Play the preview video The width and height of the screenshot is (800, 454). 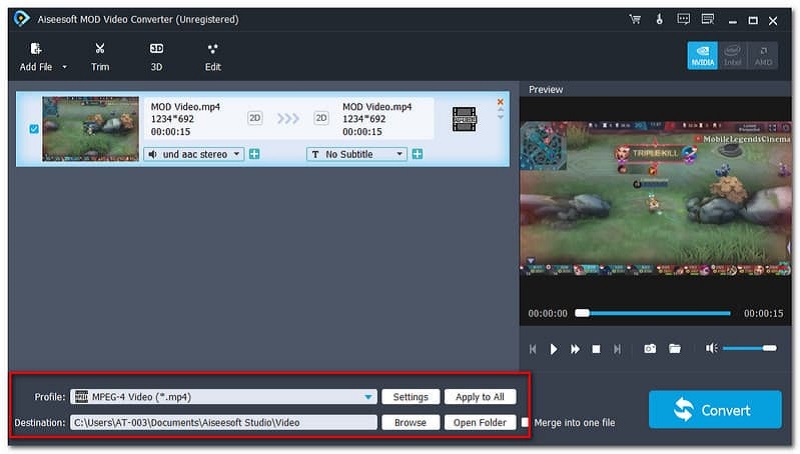pyautogui.click(x=554, y=349)
